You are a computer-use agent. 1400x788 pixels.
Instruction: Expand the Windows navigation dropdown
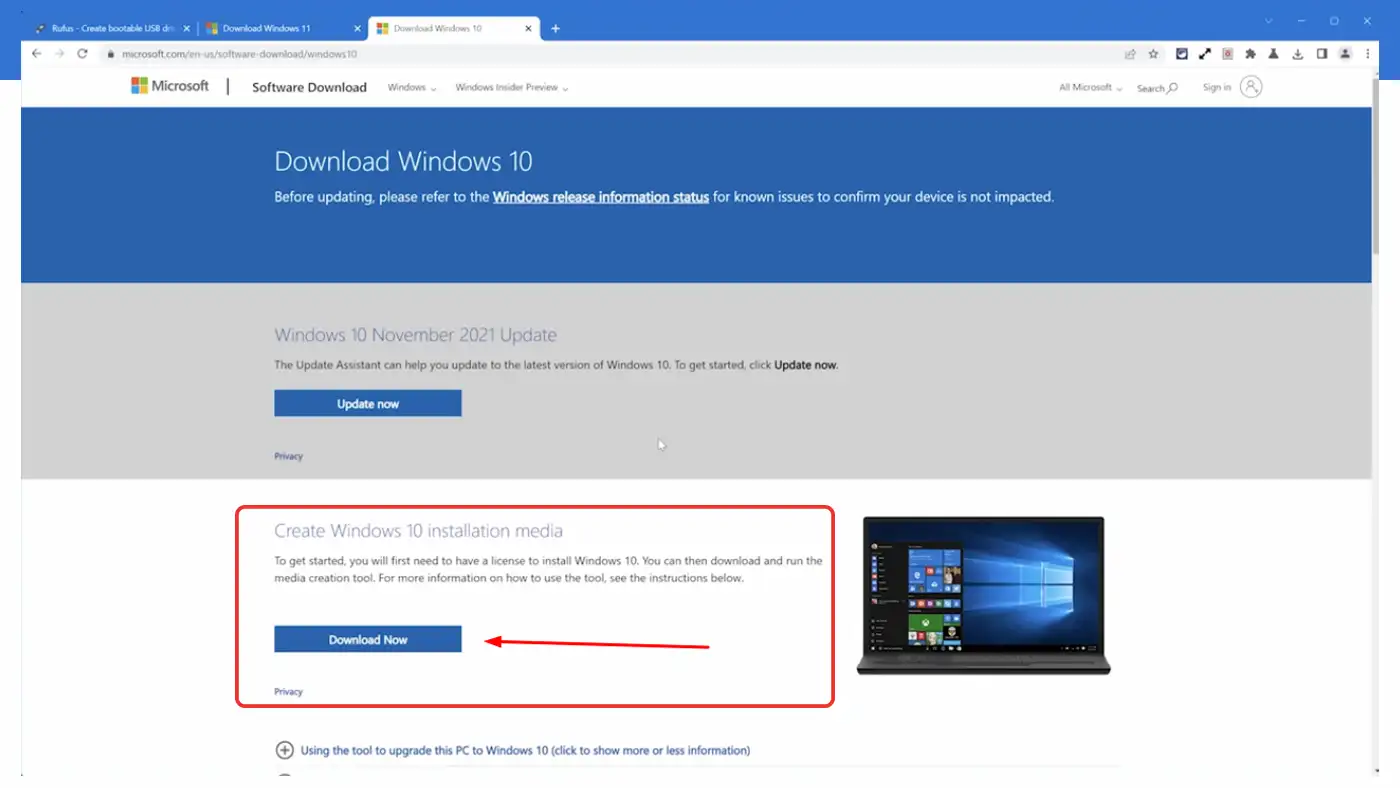(x=411, y=88)
